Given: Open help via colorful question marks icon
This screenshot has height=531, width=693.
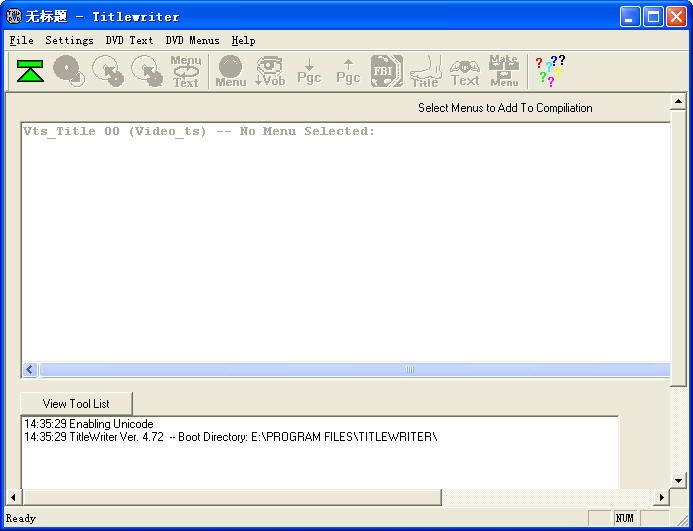Looking at the screenshot, I should 550,71.
